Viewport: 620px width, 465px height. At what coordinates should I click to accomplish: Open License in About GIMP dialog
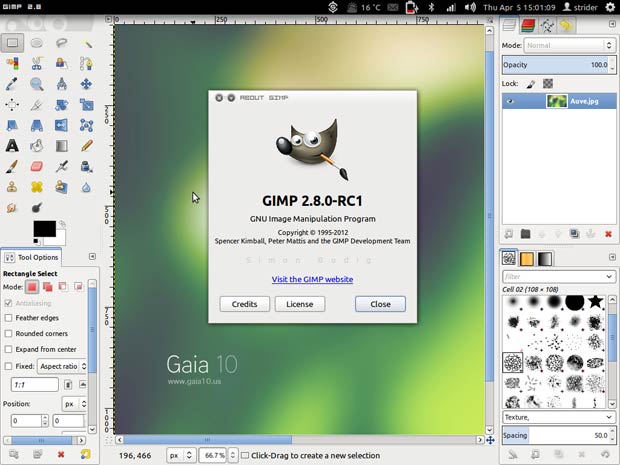pos(300,304)
